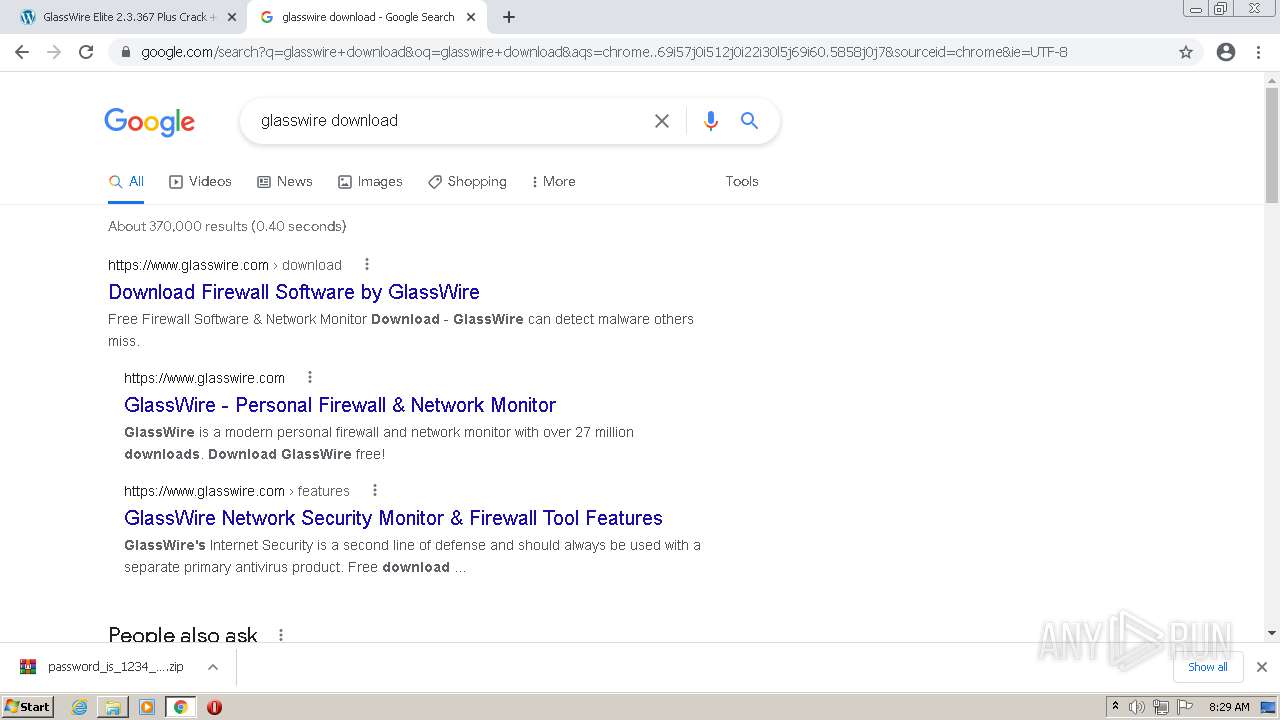Open the Chrome three-dot menu

(1258, 52)
